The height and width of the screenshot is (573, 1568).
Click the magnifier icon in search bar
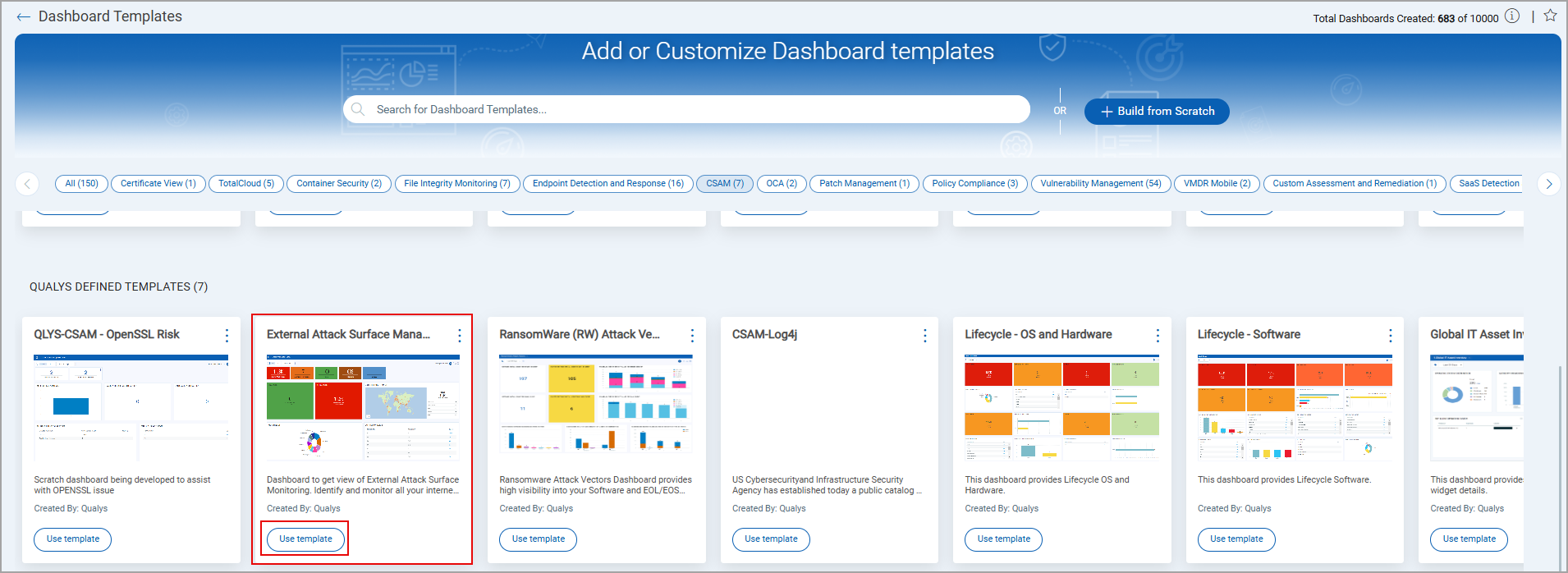point(358,109)
